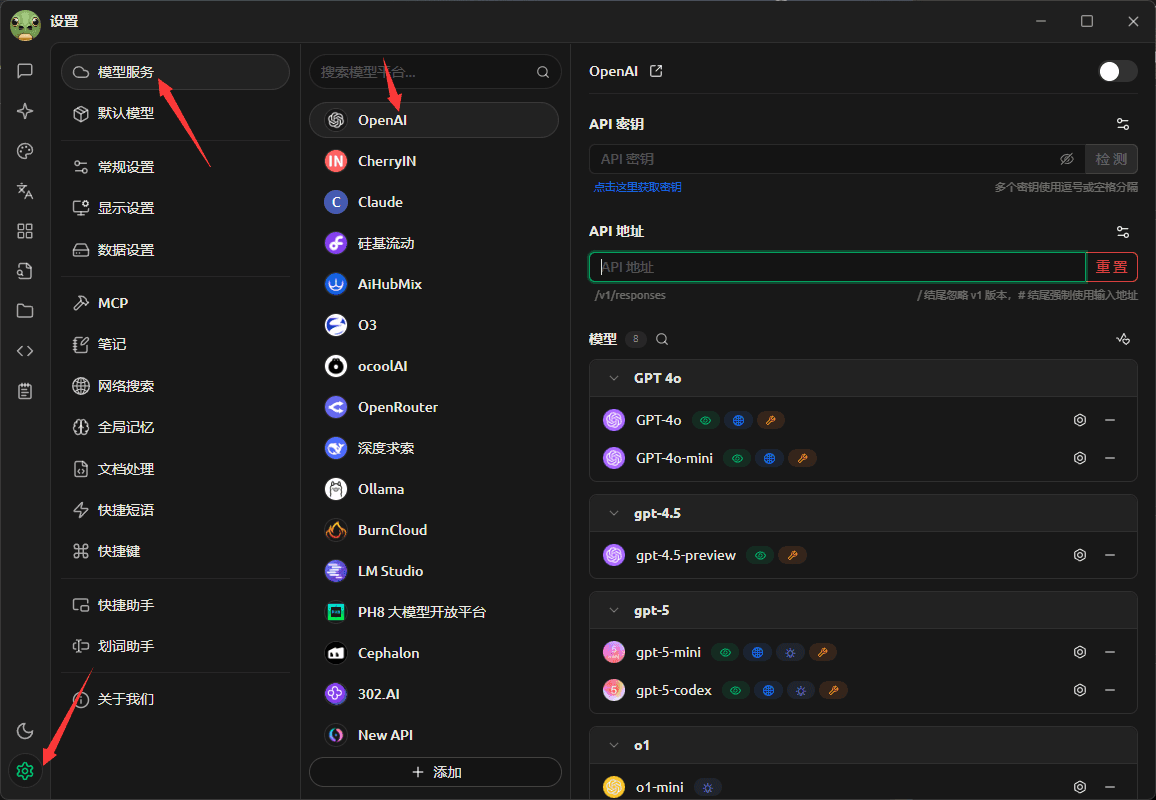Viewport: 1156px width, 800px height.
Task: Collapse the gpt-5 model group
Action: point(613,610)
